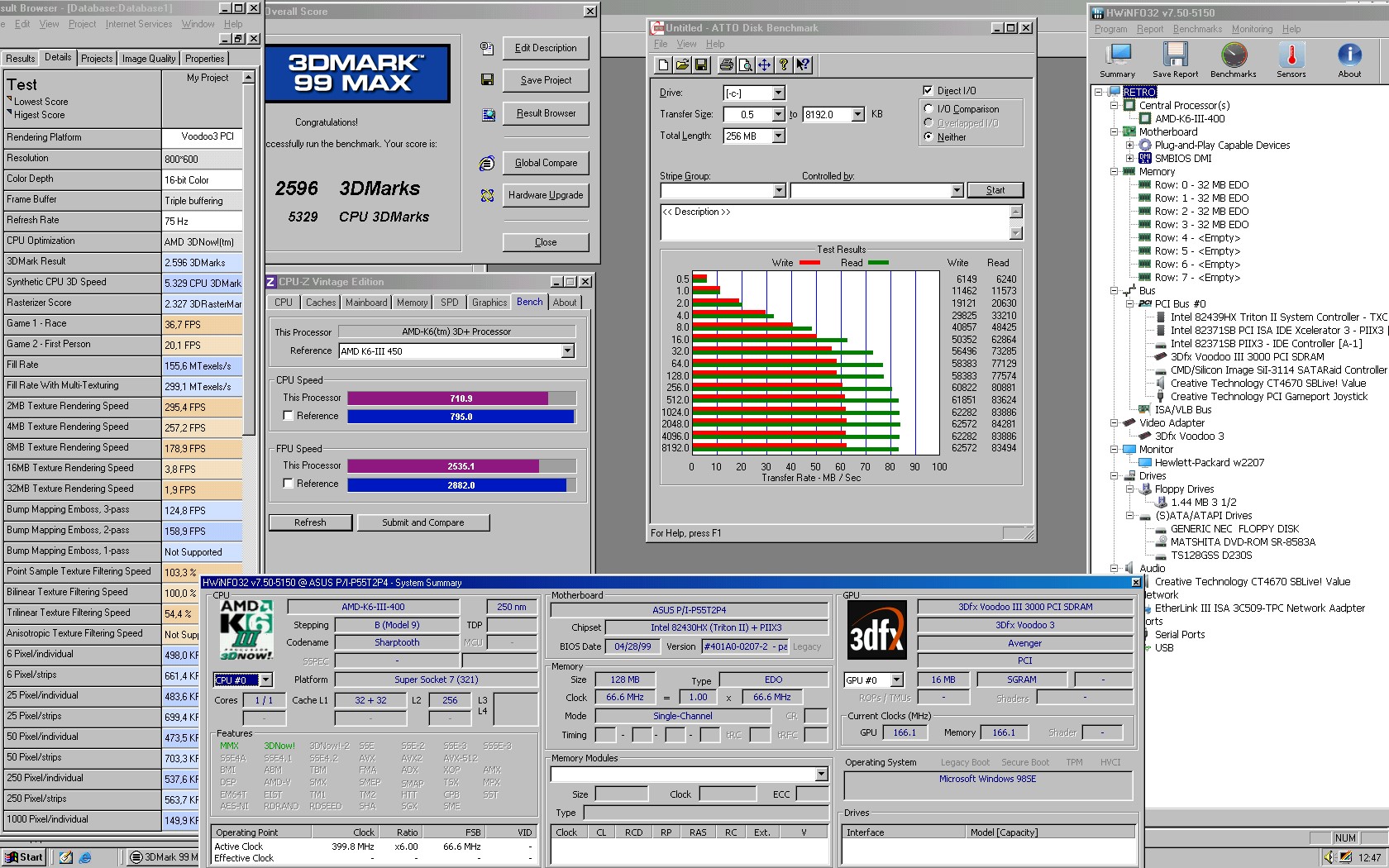
Task: Open the minimum Transfer Size 0.5 dropdown
Action: [x=778, y=114]
